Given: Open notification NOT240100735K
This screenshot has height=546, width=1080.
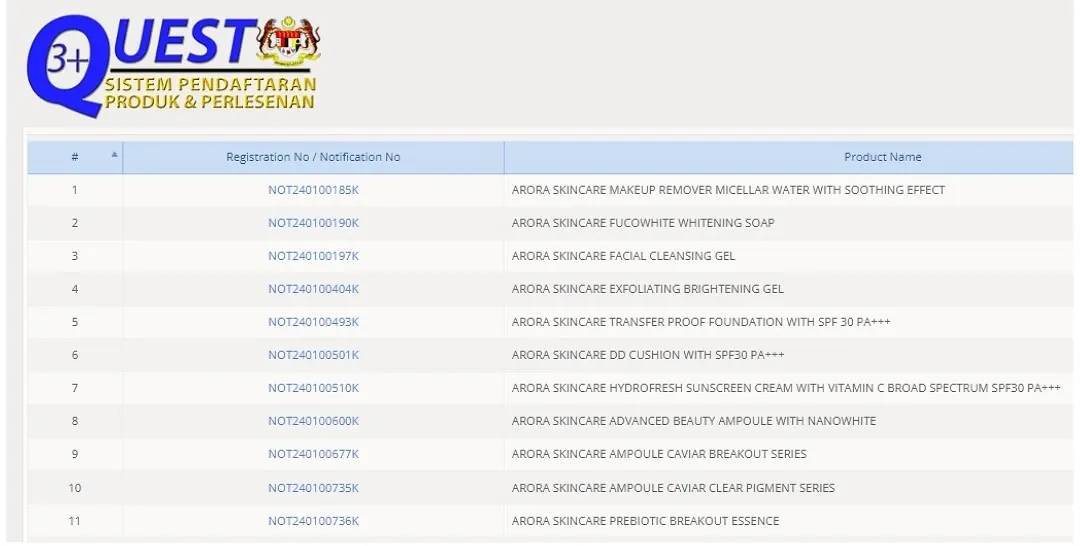Looking at the screenshot, I should 313,488.
